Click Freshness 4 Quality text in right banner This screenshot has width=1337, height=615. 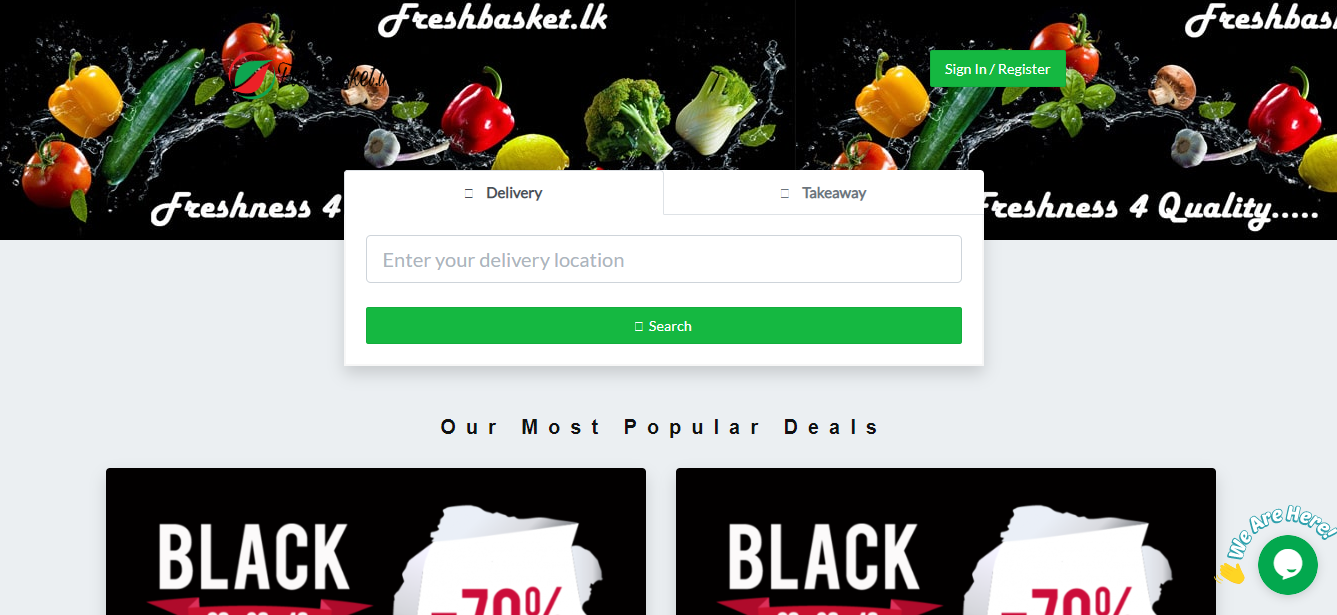click(x=1146, y=208)
